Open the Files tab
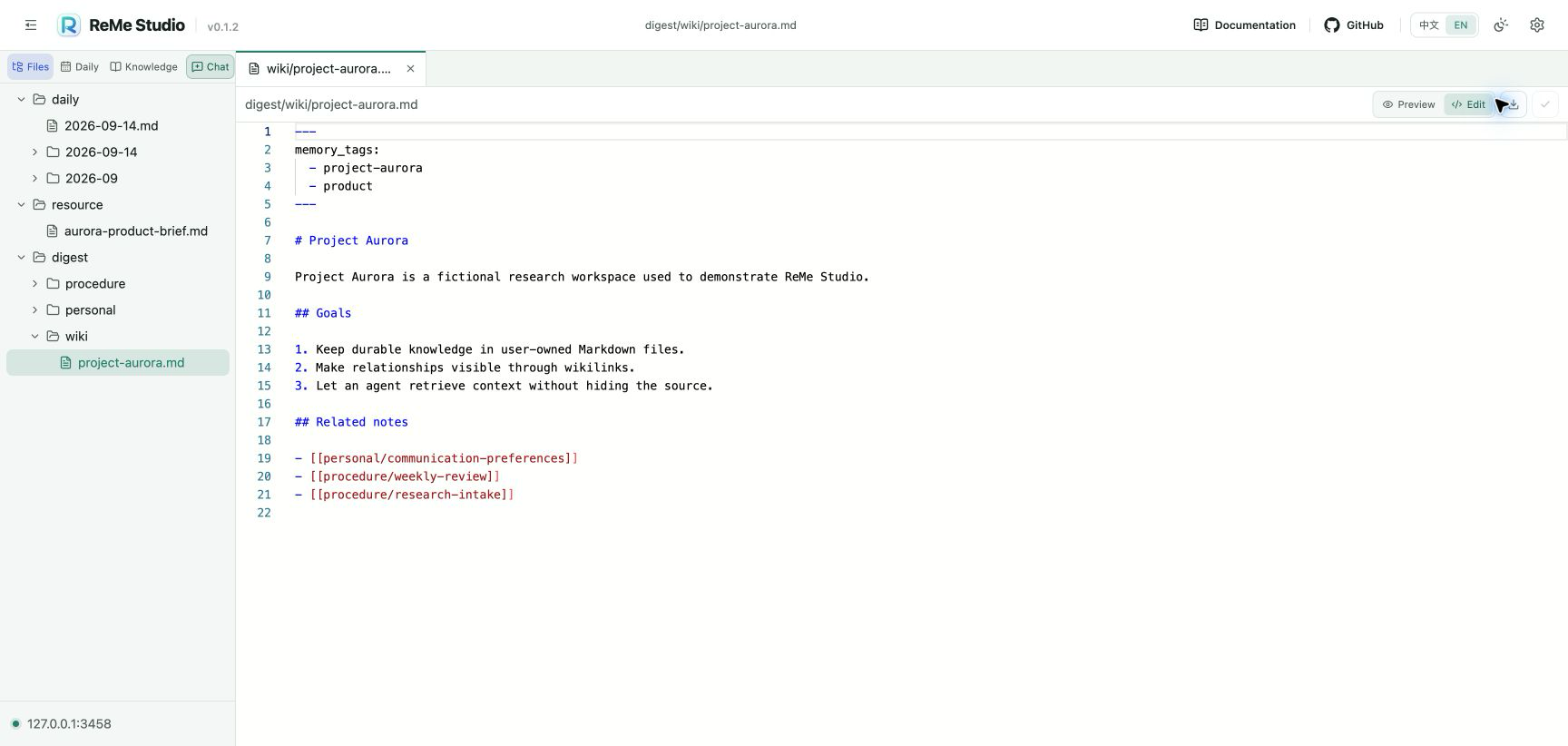The width and height of the screenshot is (1568, 746). (x=31, y=66)
